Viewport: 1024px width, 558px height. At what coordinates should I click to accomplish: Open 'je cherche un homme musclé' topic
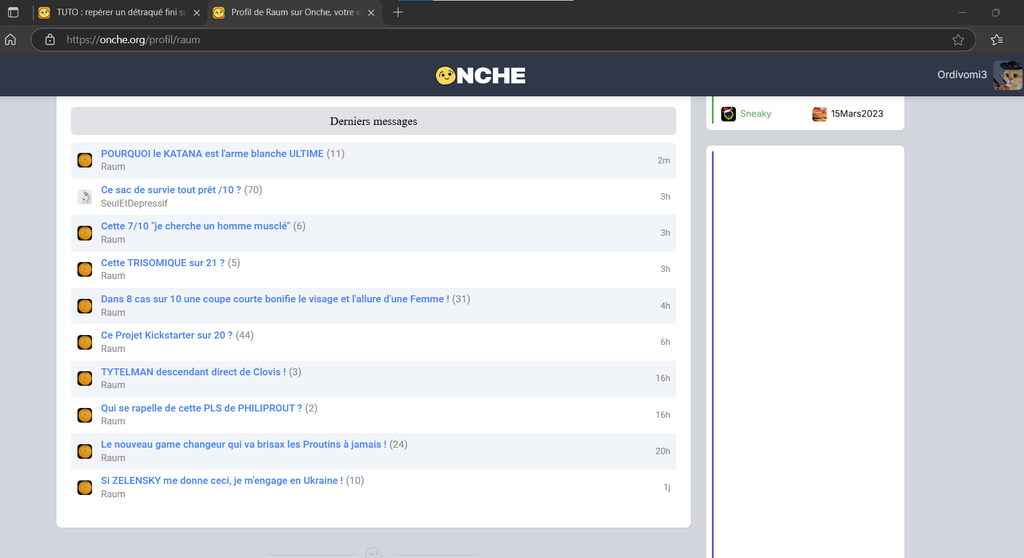[195, 226]
